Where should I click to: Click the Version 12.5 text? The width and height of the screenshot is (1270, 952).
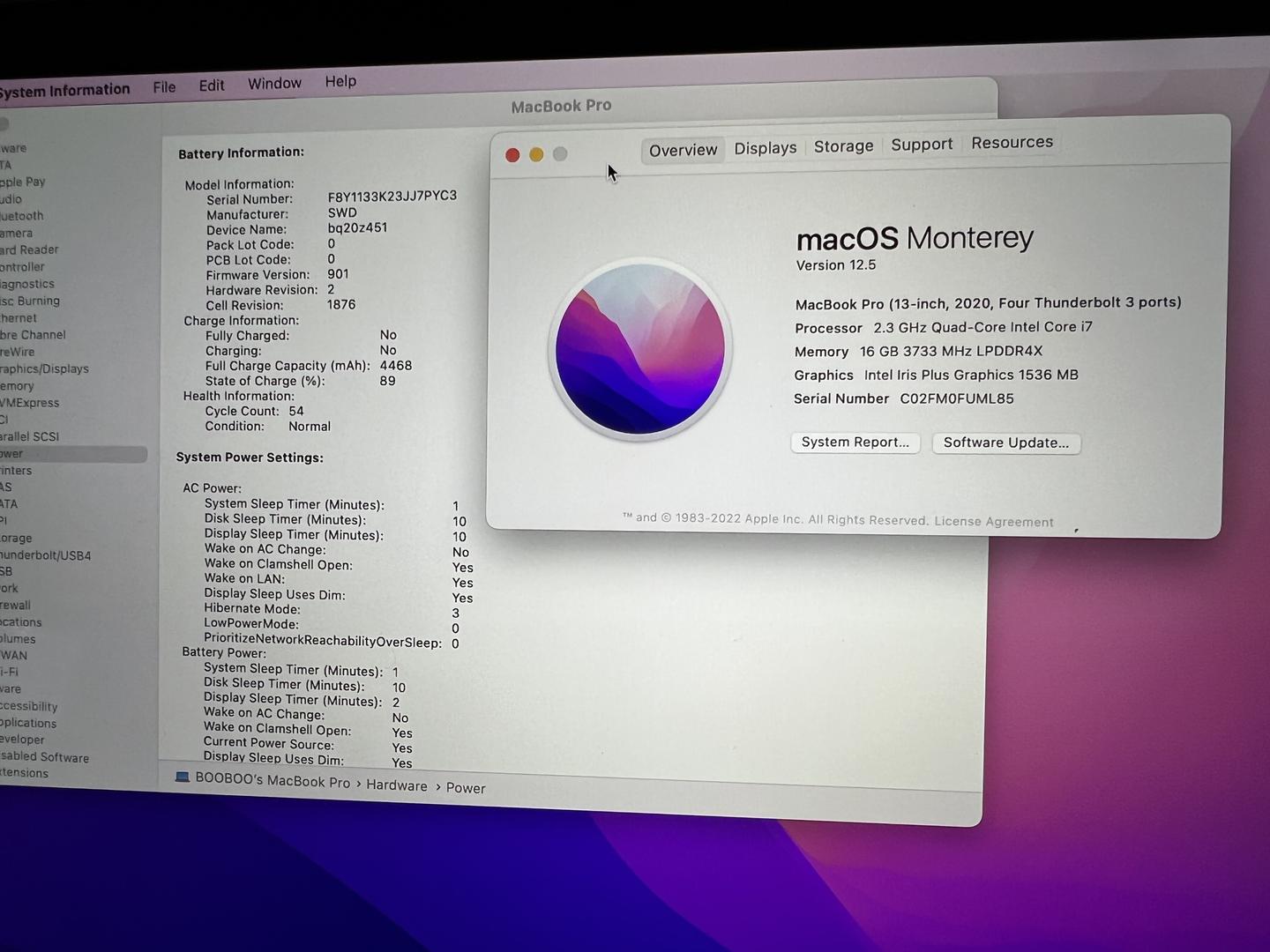click(x=836, y=265)
